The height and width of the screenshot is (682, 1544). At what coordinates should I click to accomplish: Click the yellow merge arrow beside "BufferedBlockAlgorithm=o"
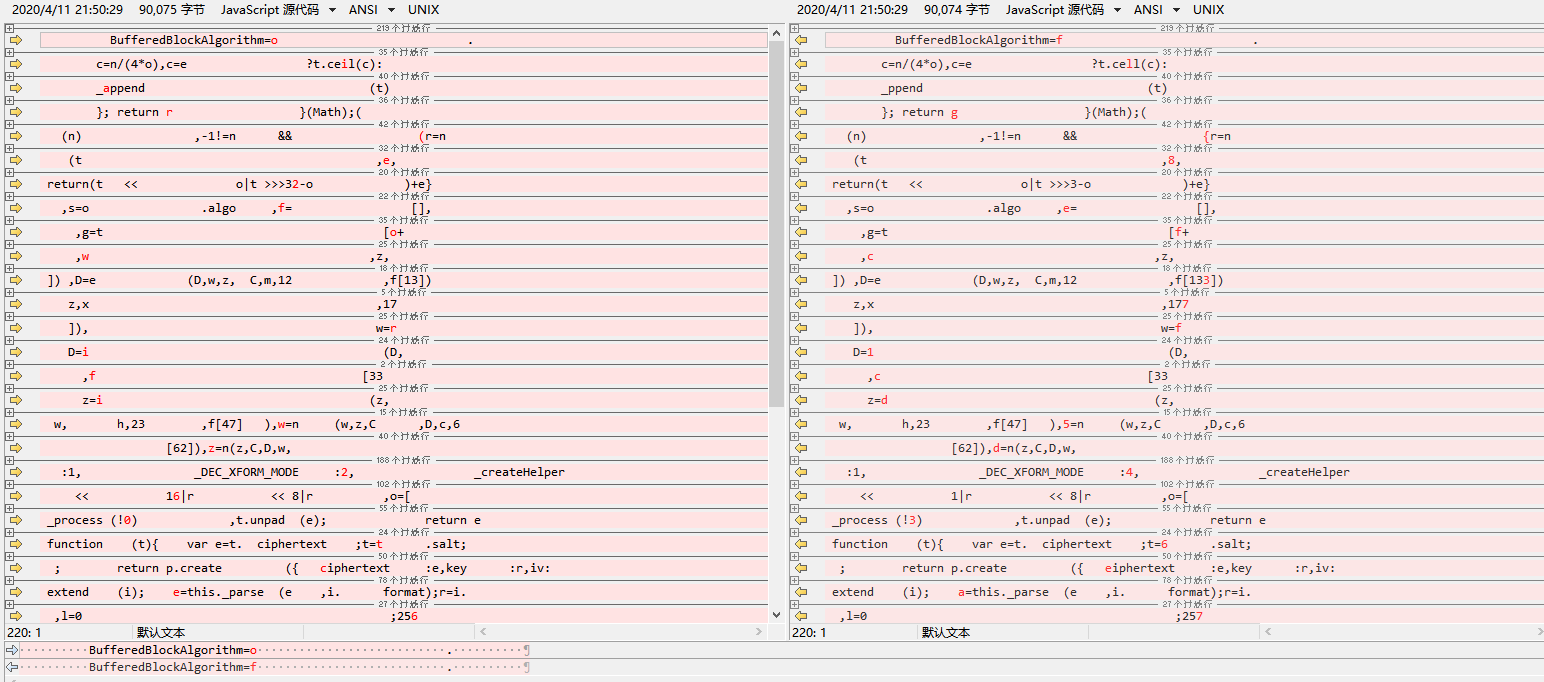point(16,40)
